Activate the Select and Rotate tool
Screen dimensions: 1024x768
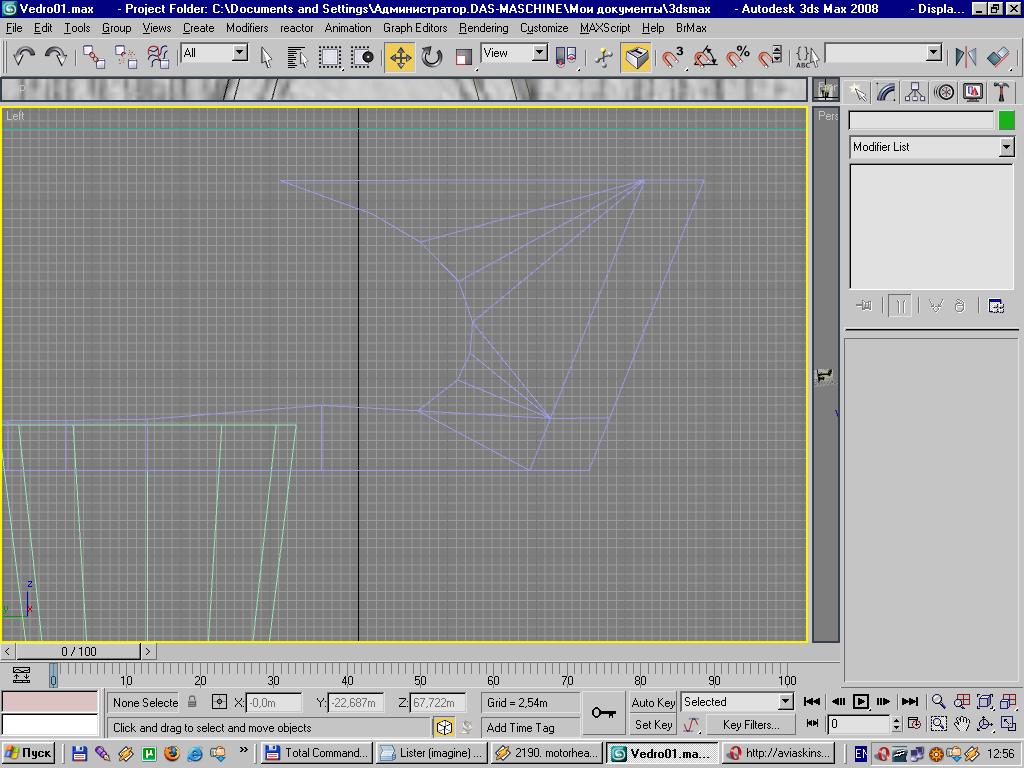[x=432, y=57]
